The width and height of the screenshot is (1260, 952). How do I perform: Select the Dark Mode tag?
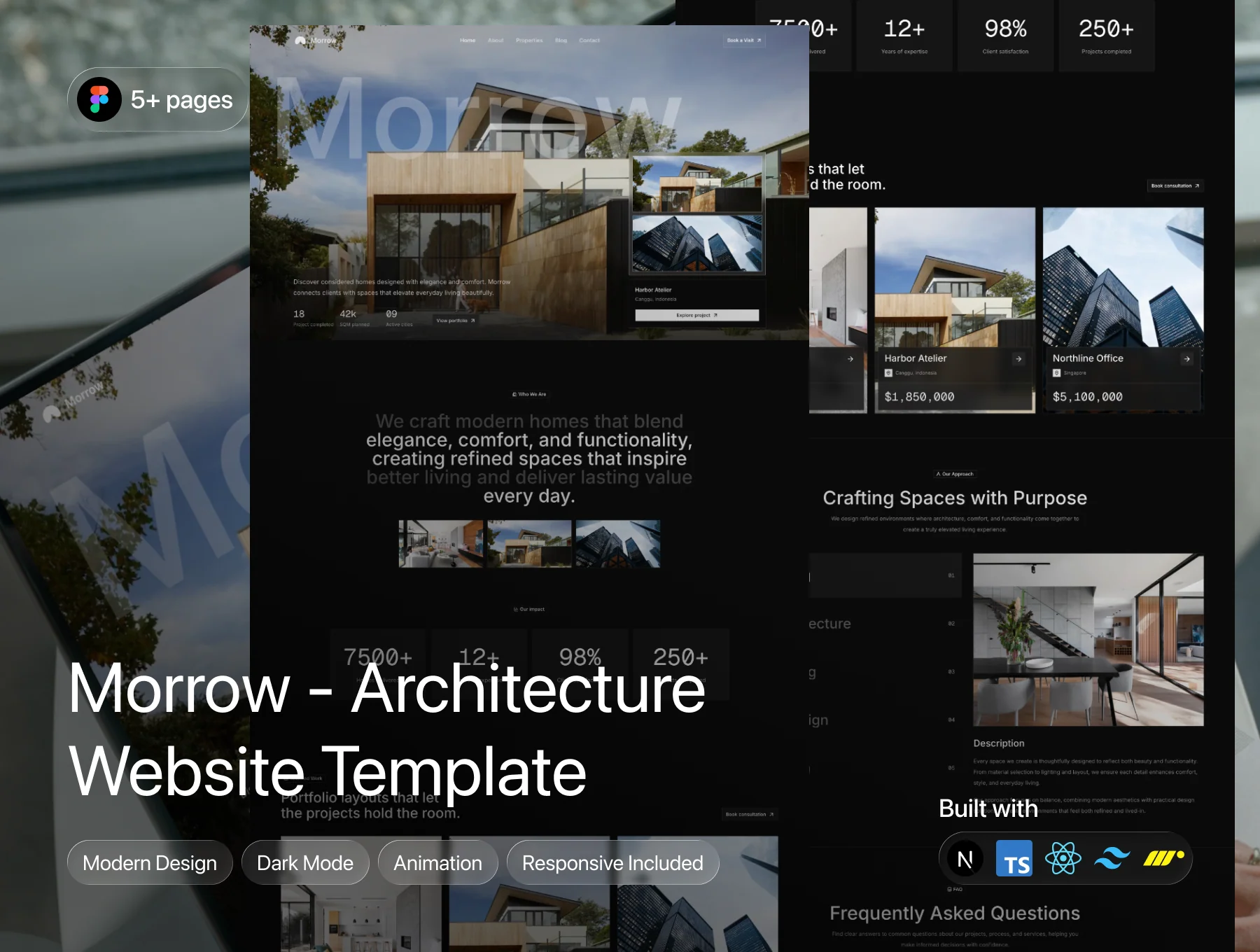click(x=305, y=863)
